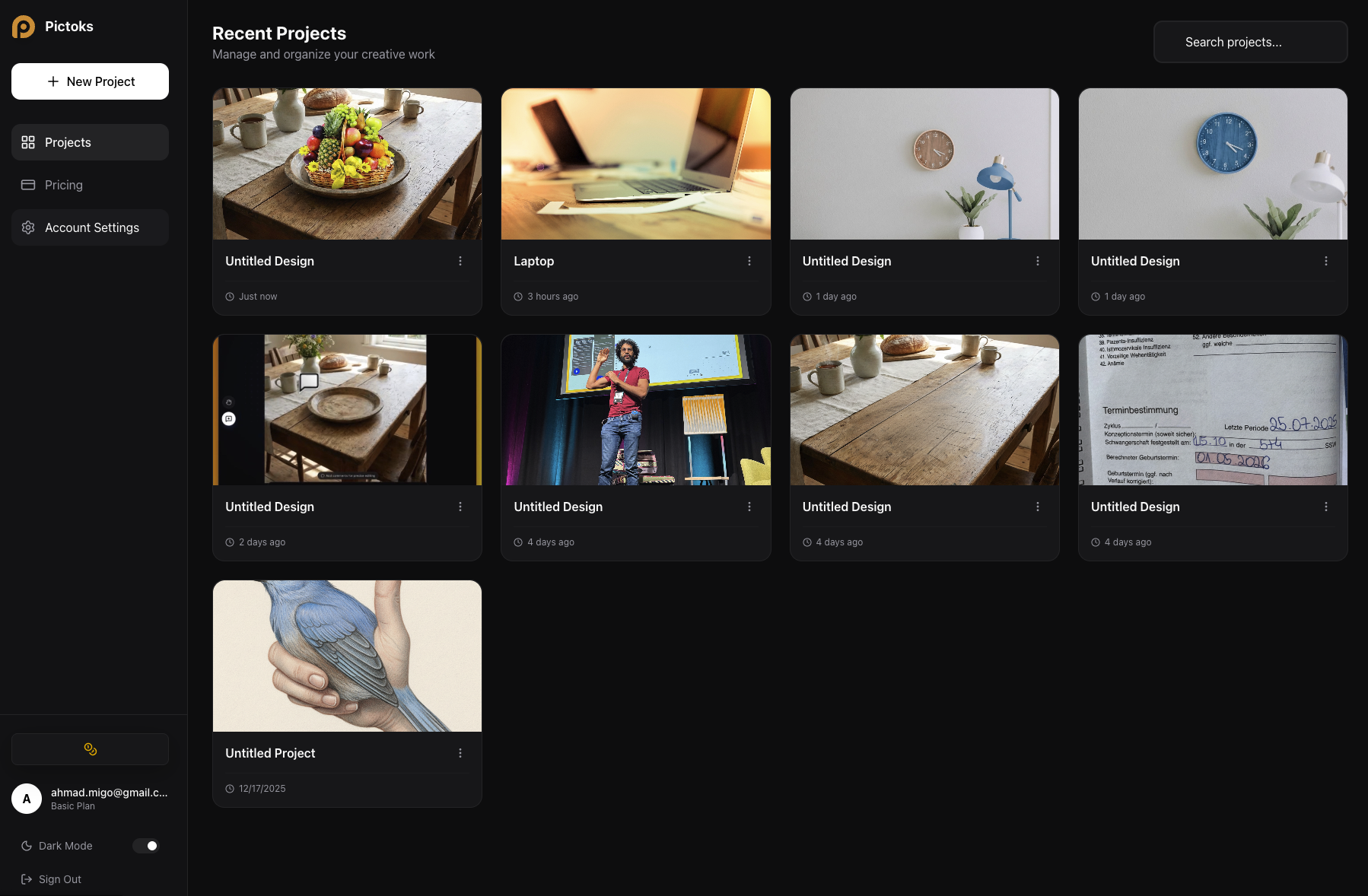The height and width of the screenshot is (896, 1368).
Task: Open options menu for Untitled Project
Action: click(460, 752)
